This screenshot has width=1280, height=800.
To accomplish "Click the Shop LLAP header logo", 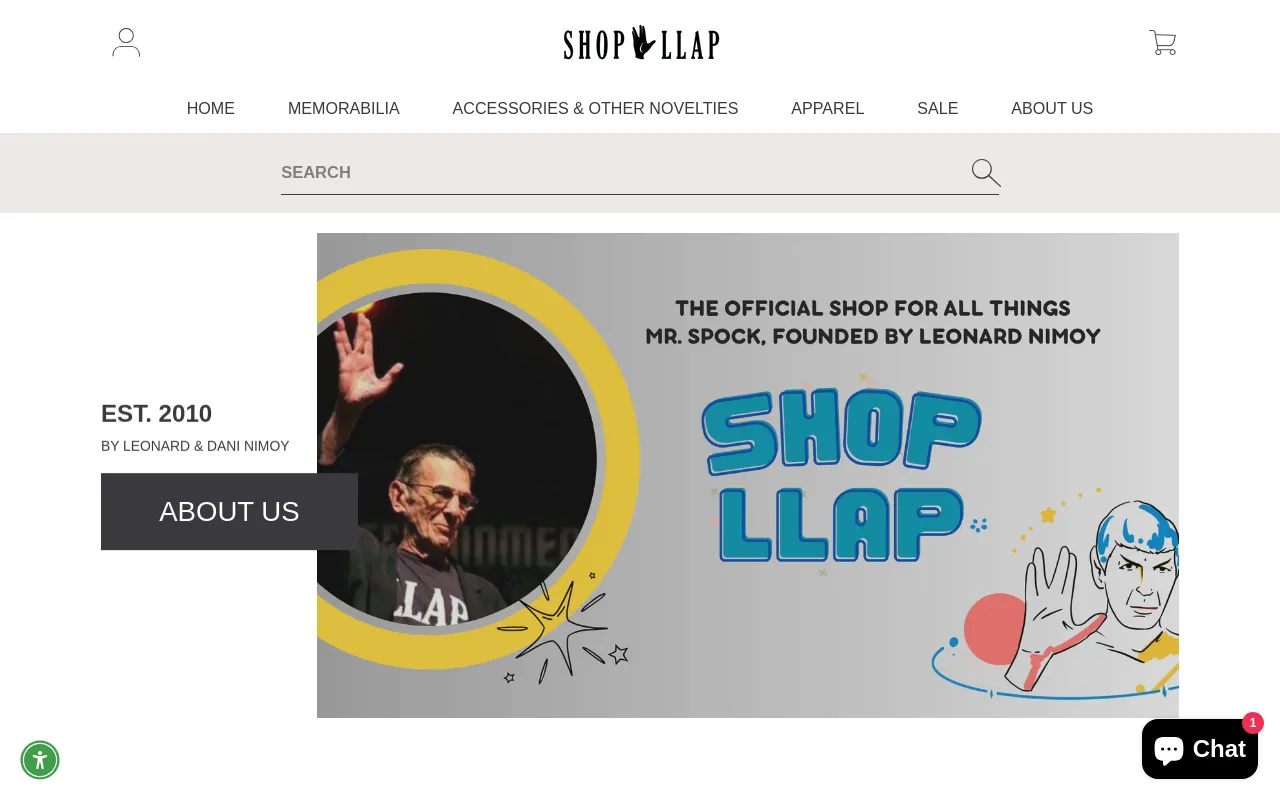I will coord(641,43).
